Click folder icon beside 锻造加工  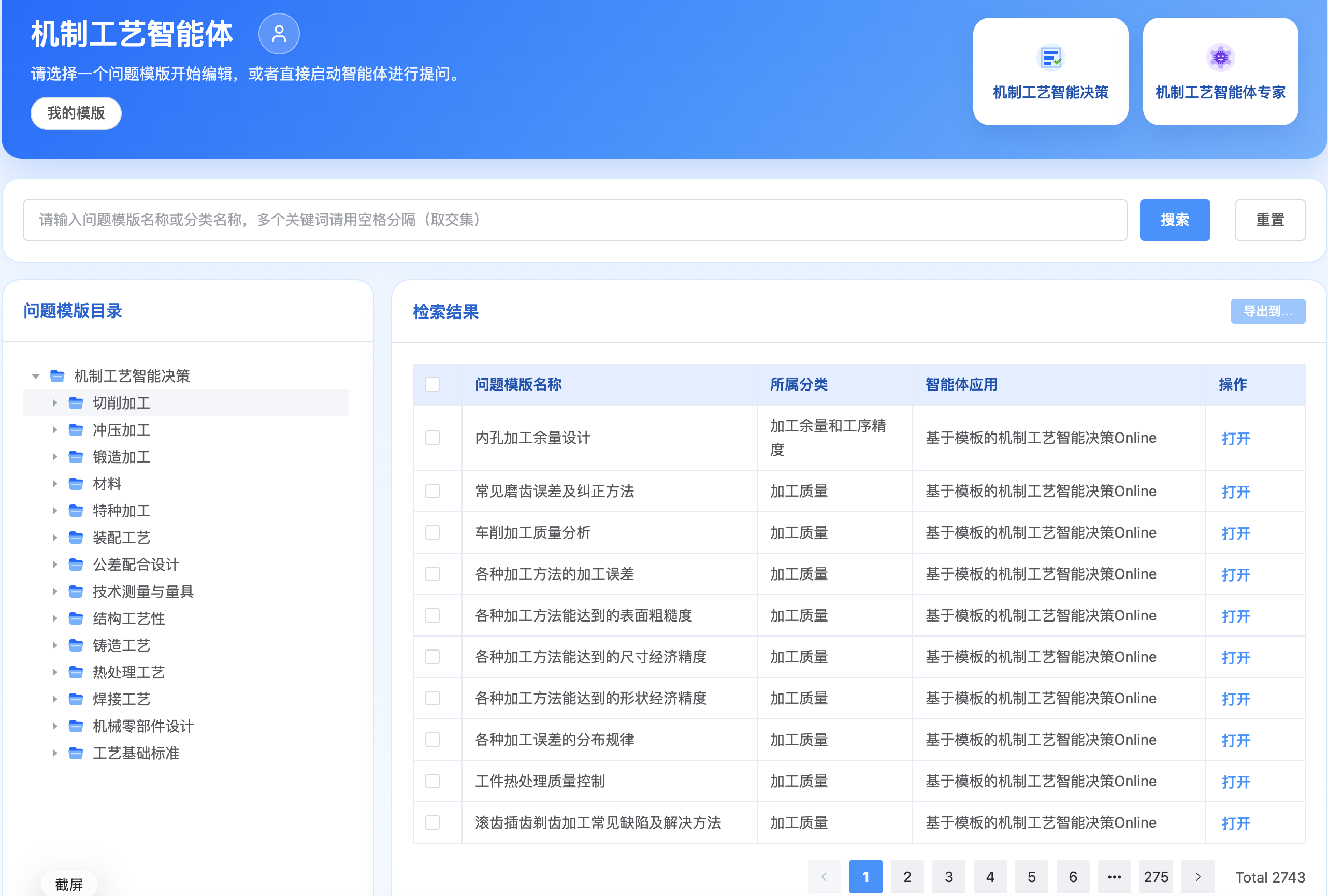[x=76, y=457]
